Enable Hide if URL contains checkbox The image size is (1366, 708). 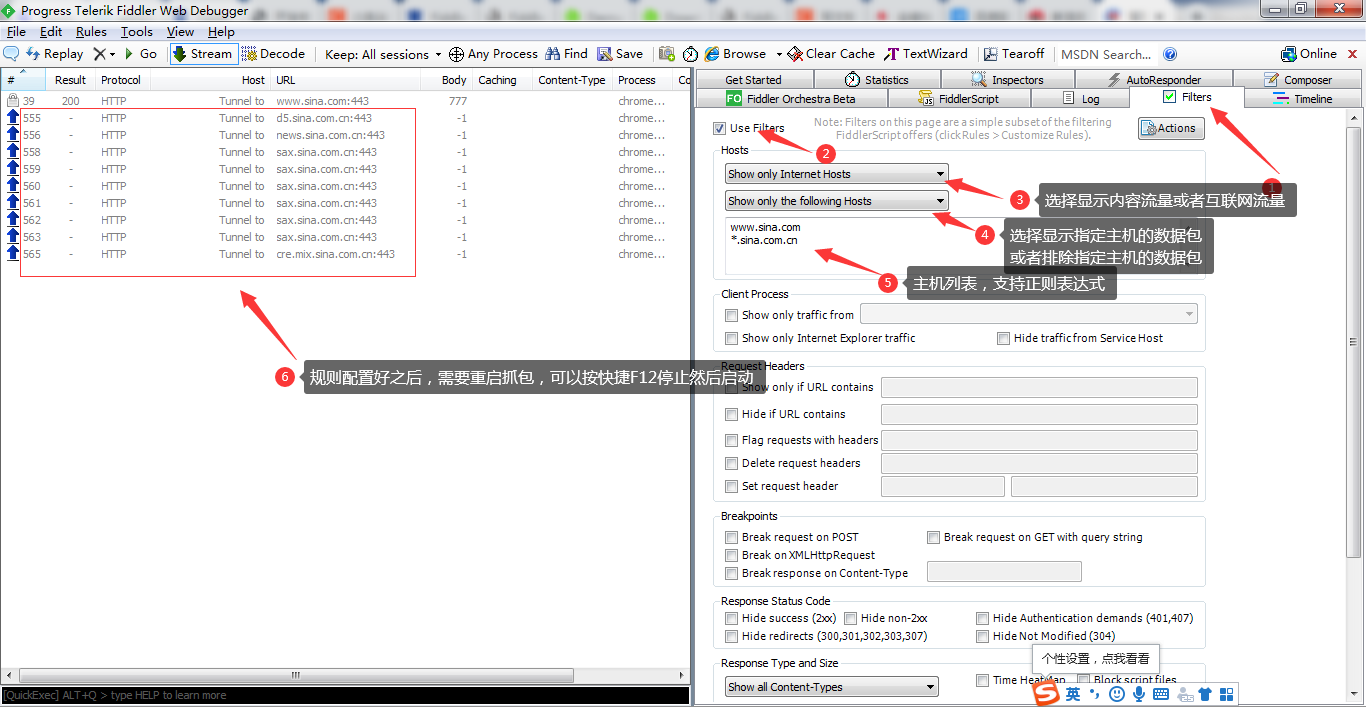coord(731,414)
